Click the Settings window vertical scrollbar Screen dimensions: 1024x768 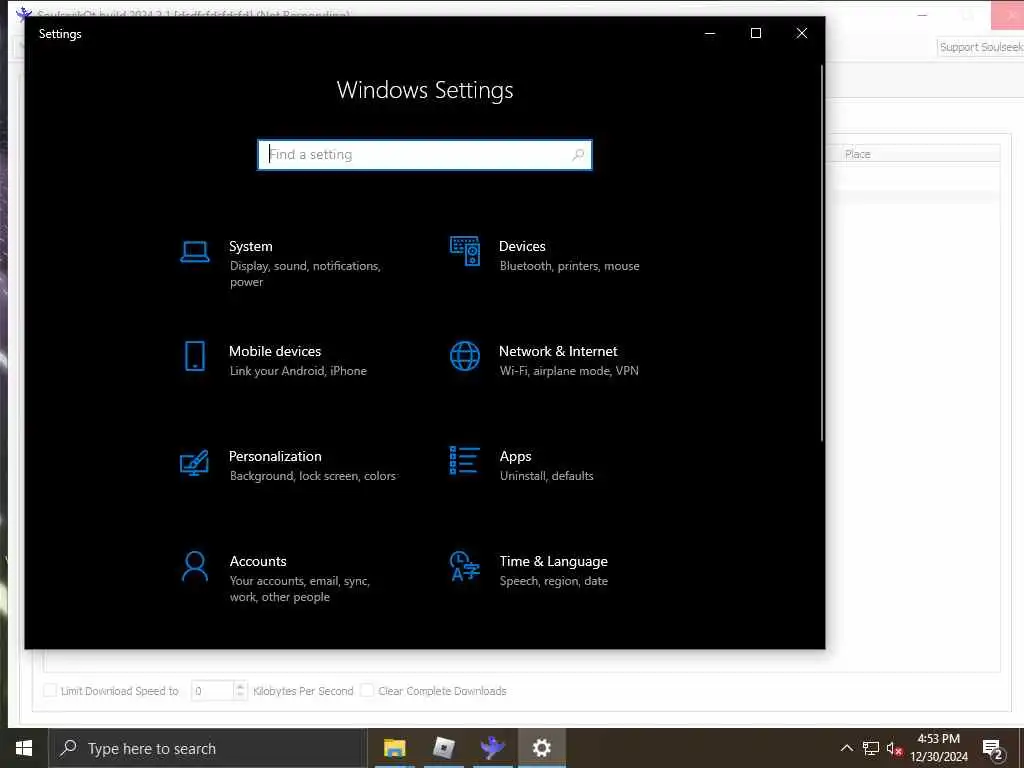pyautogui.click(x=822, y=253)
